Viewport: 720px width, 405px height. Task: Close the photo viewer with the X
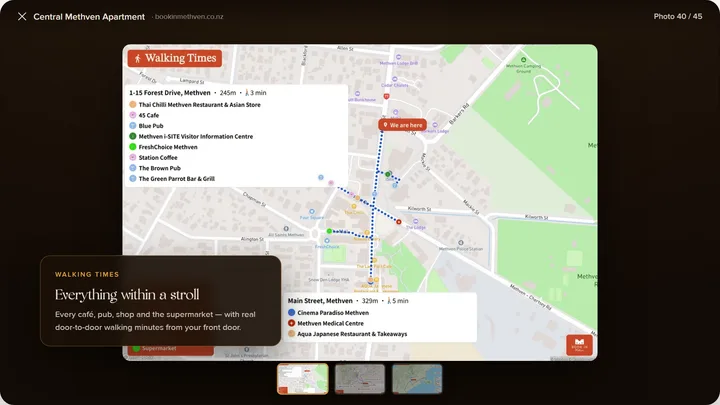pos(22,17)
